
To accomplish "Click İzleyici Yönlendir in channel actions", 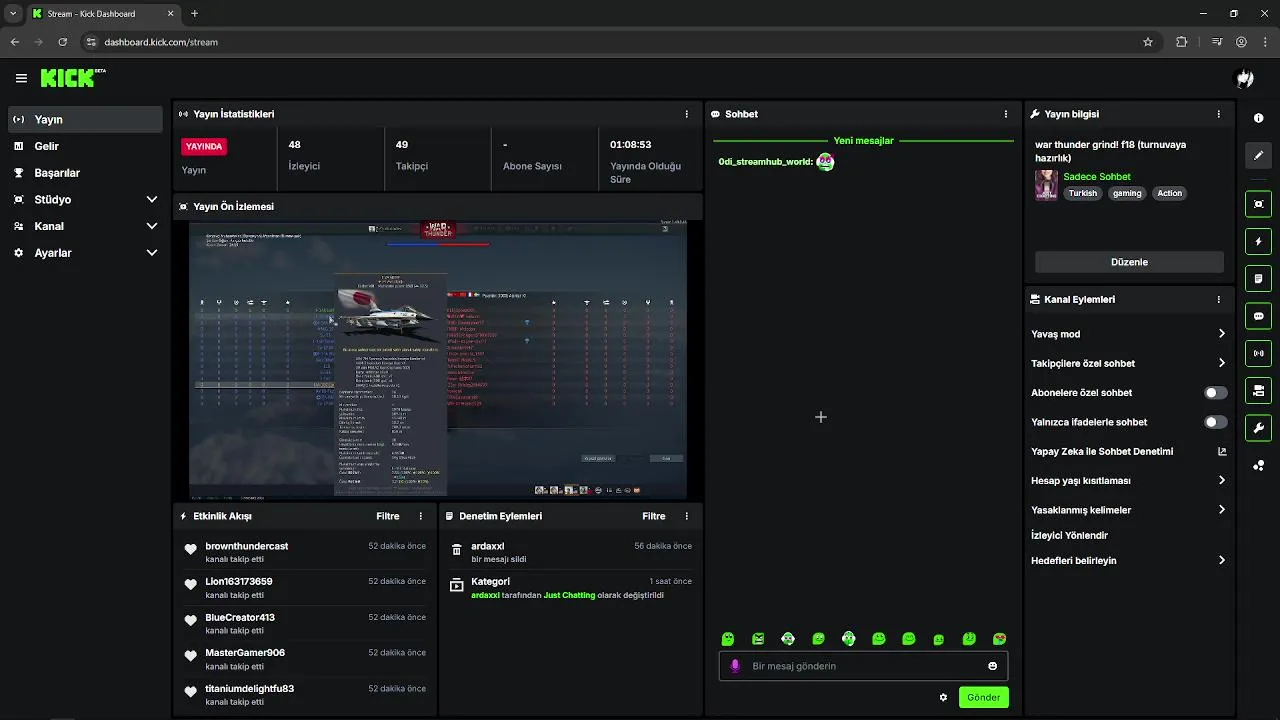I will coord(1069,535).
